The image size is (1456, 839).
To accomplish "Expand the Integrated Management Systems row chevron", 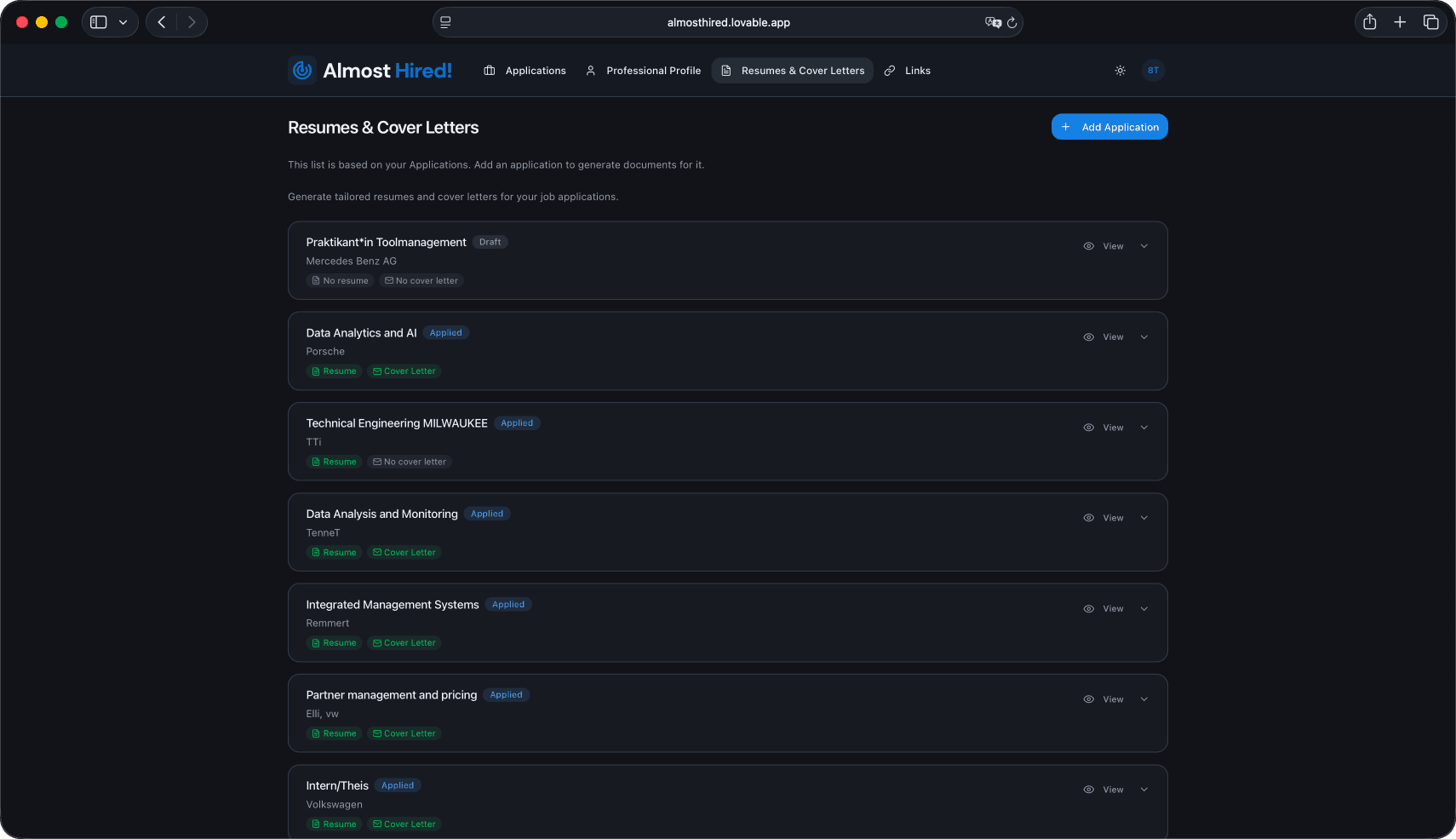I will click(1144, 609).
